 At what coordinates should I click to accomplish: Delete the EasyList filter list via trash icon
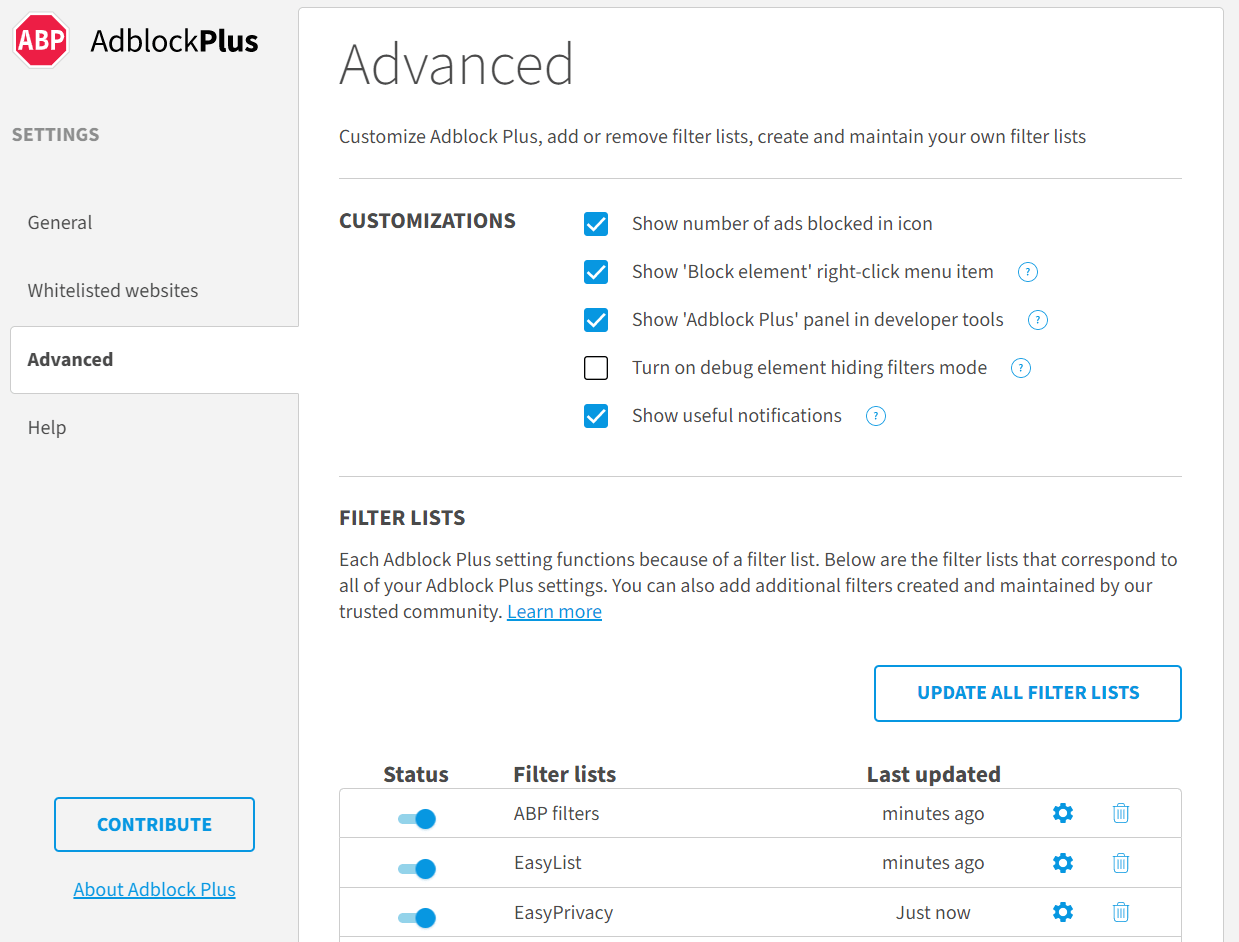1120,862
